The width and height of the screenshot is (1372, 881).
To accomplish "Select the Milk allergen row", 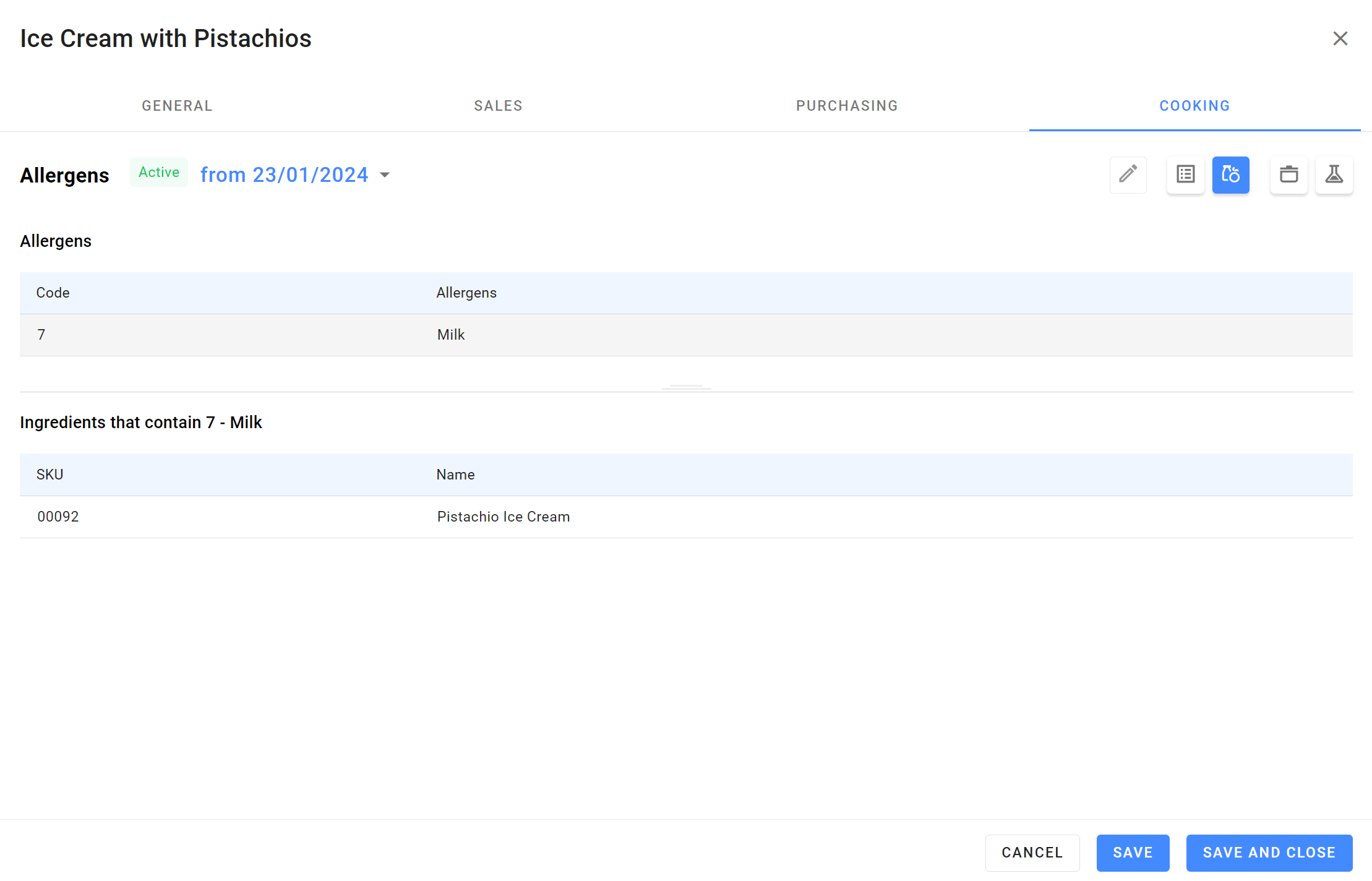I will (686, 335).
